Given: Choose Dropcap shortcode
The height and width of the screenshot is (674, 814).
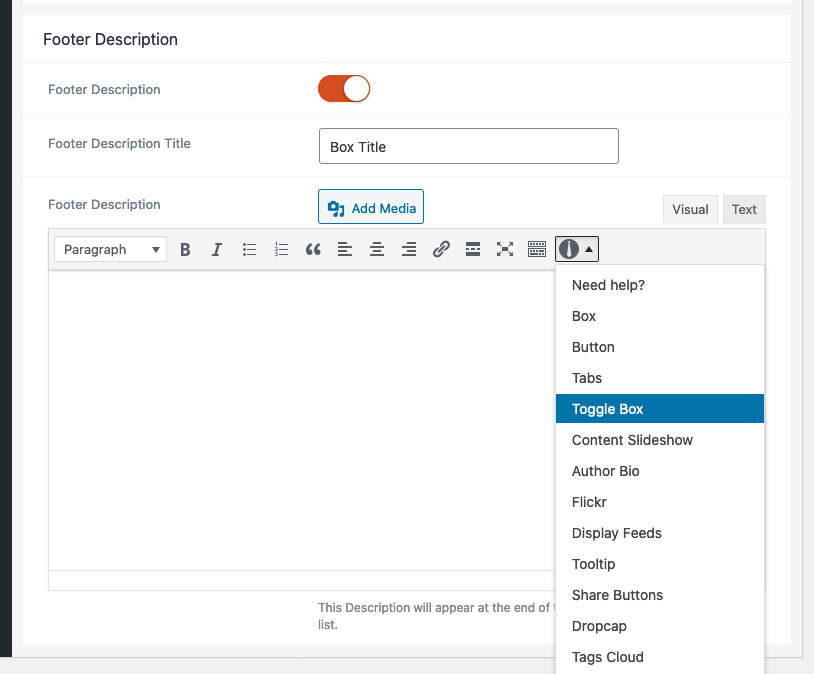Looking at the screenshot, I should pos(660,626).
